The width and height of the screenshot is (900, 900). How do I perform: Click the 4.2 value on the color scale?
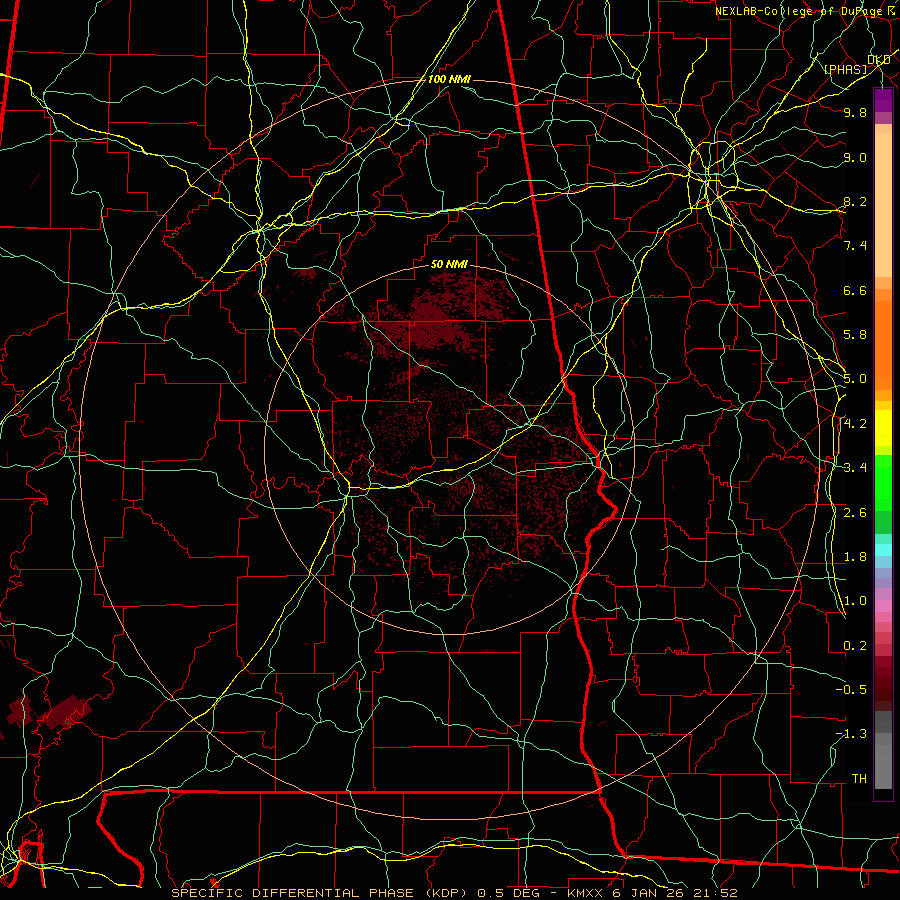855,424
